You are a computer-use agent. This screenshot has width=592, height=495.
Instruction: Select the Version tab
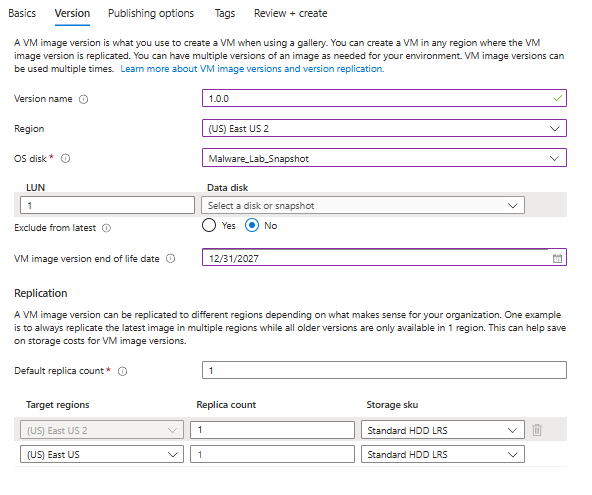coord(72,13)
